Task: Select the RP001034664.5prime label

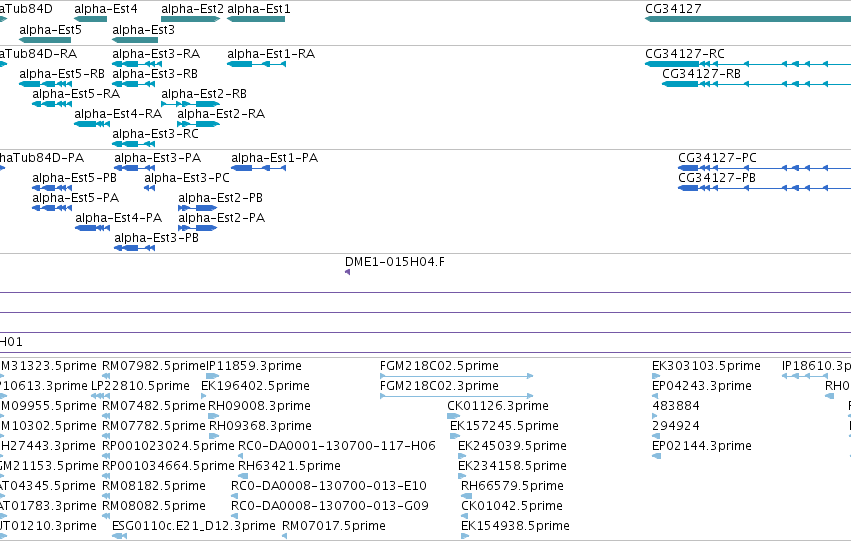Action: click(x=168, y=466)
